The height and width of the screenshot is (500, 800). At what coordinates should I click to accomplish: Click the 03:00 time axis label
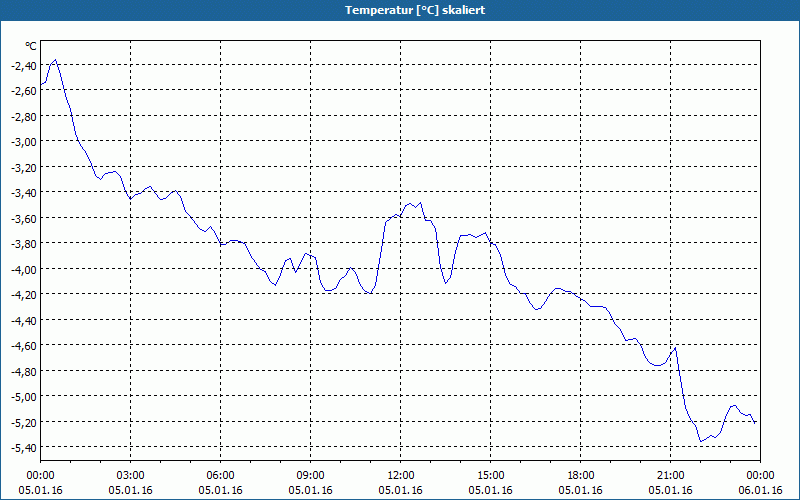coord(130,476)
